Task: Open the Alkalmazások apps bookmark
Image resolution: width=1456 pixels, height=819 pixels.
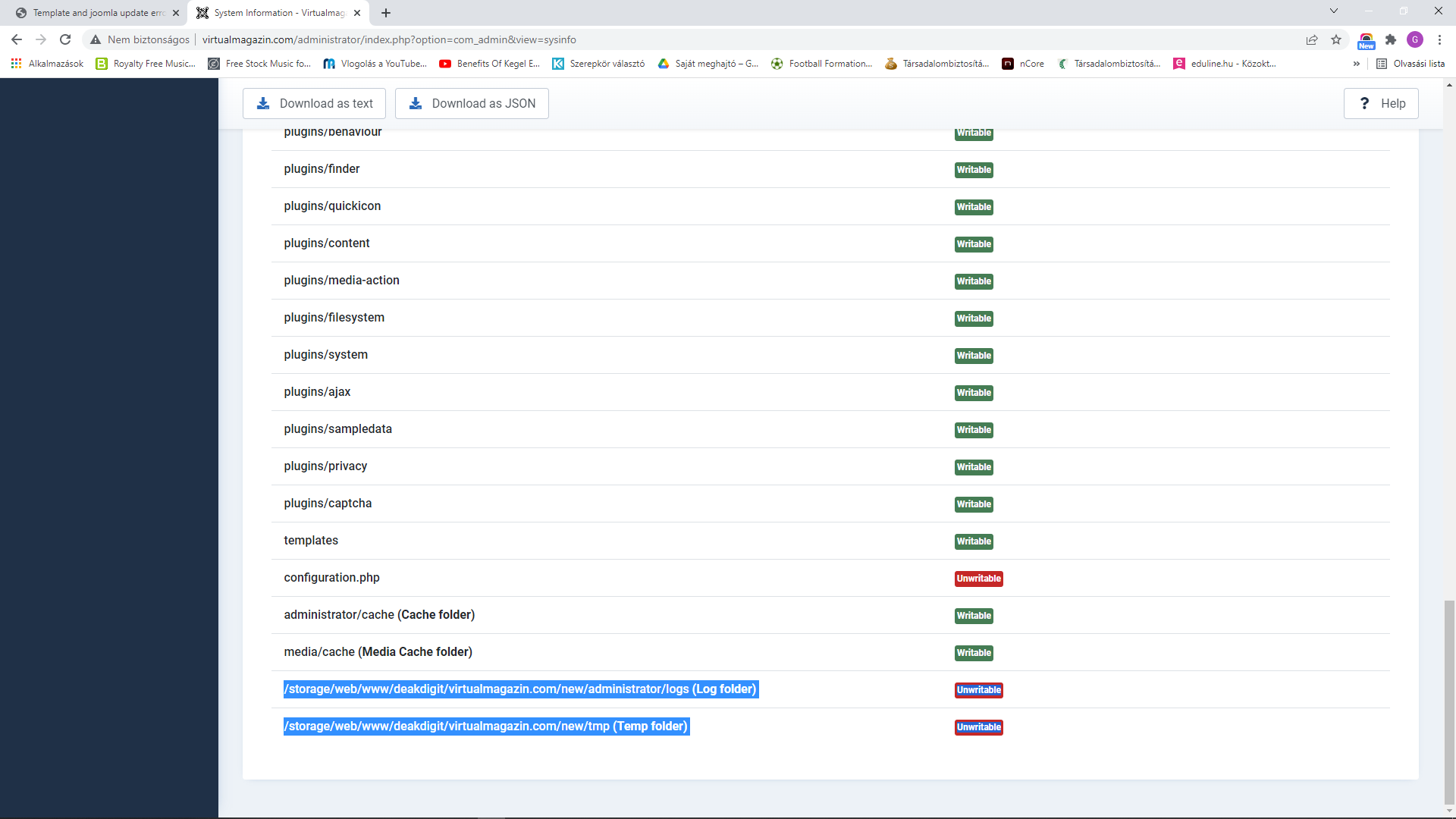Action: click(x=48, y=64)
